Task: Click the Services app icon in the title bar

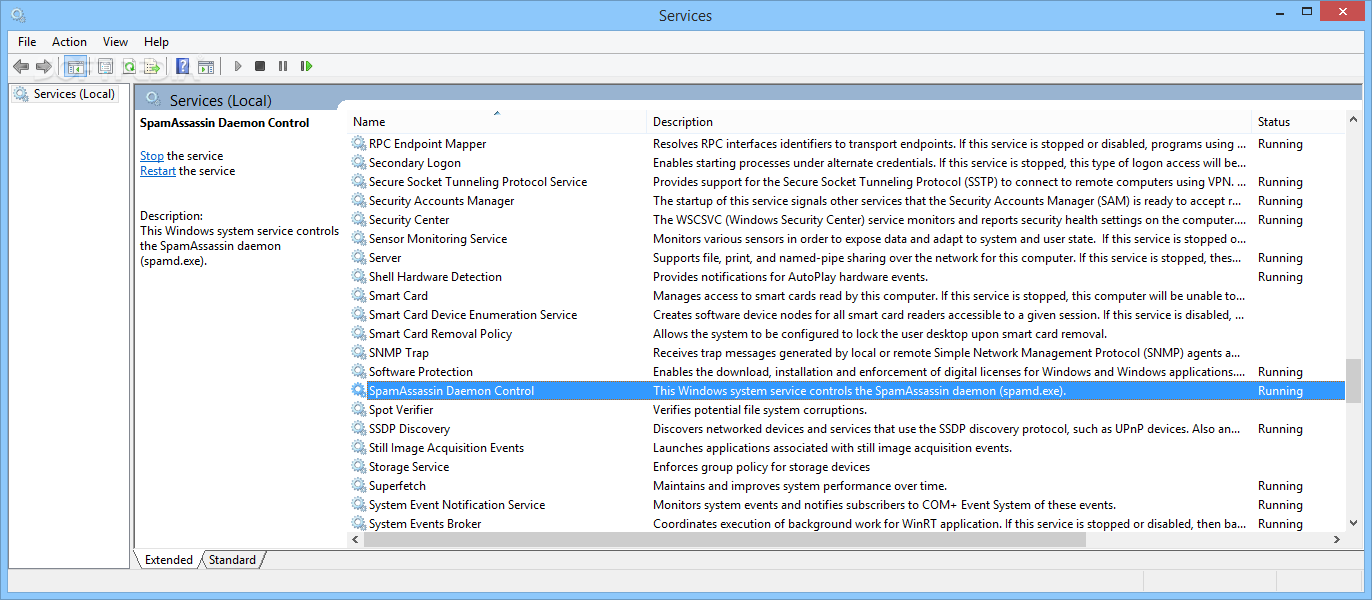Action: click(17, 15)
